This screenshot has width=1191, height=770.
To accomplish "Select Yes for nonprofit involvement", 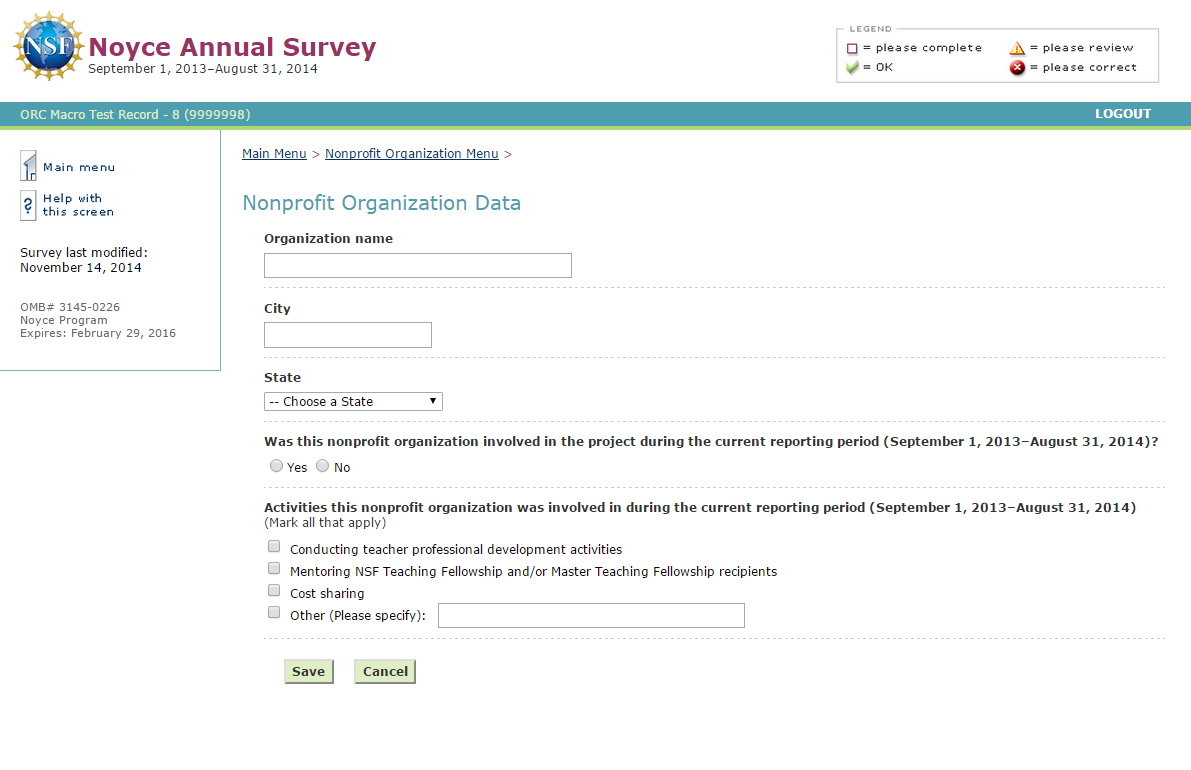I will pyautogui.click(x=276, y=466).
